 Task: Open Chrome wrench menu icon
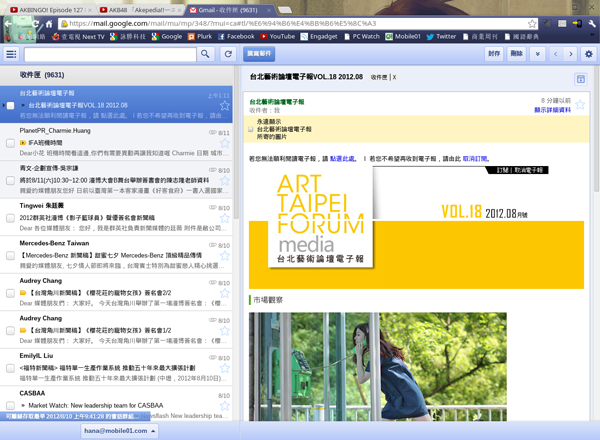(x=592, y=24)
